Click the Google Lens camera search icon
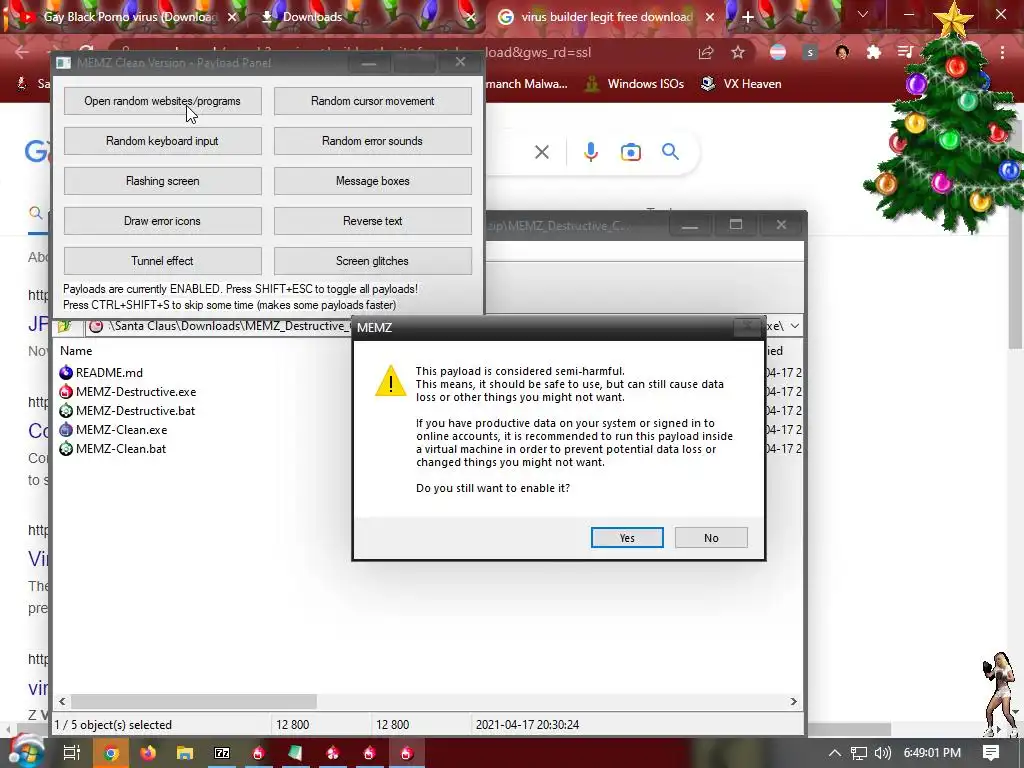 pyautogui.click(x=630, y=152)
